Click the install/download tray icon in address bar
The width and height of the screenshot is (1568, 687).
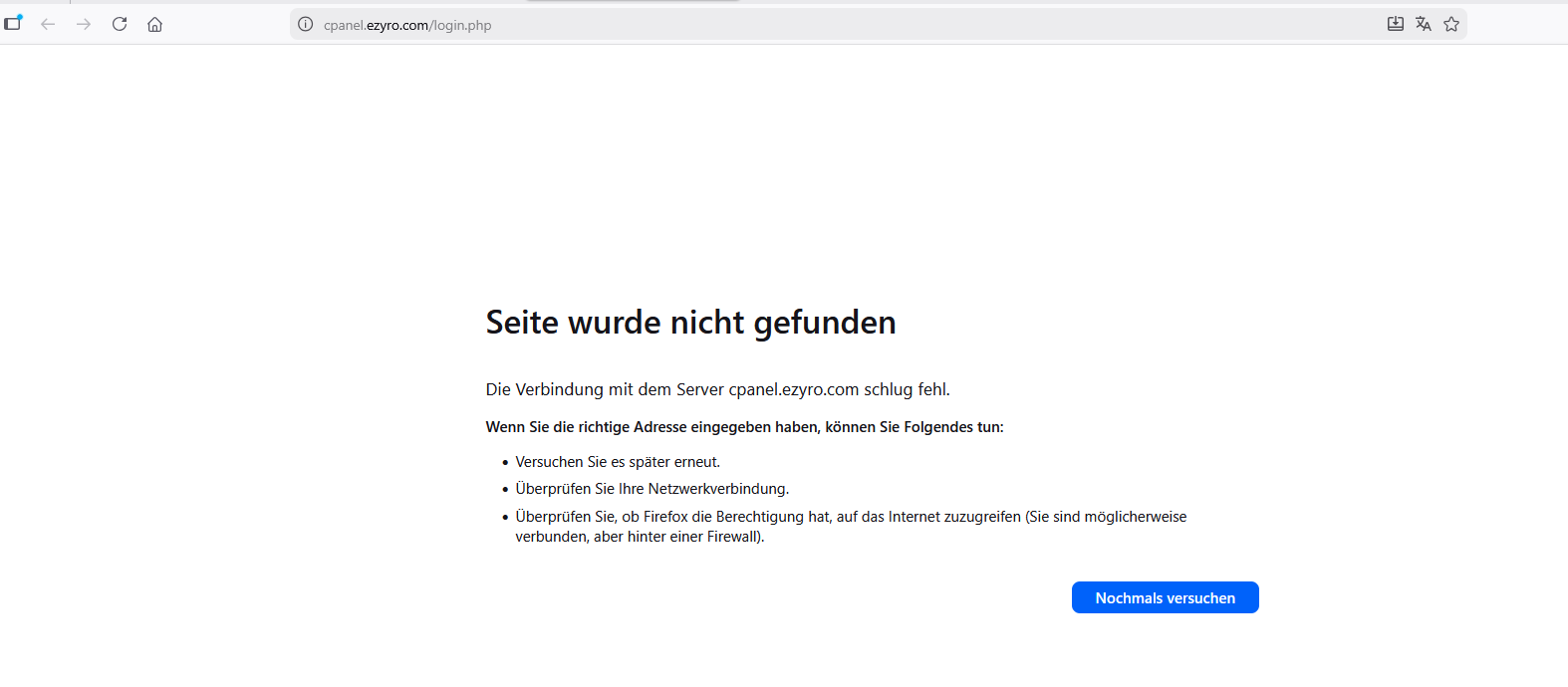1396,24
